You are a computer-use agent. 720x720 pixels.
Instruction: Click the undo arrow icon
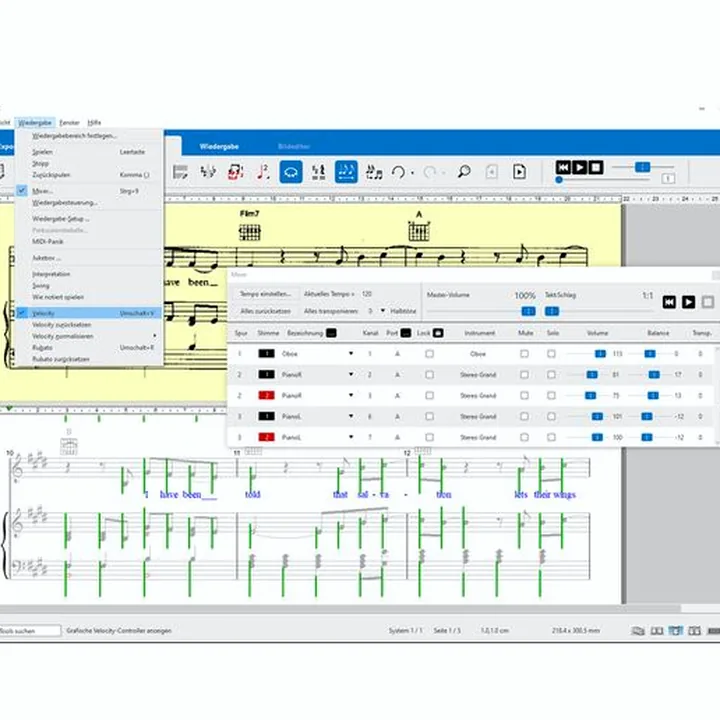click(399, 172)
